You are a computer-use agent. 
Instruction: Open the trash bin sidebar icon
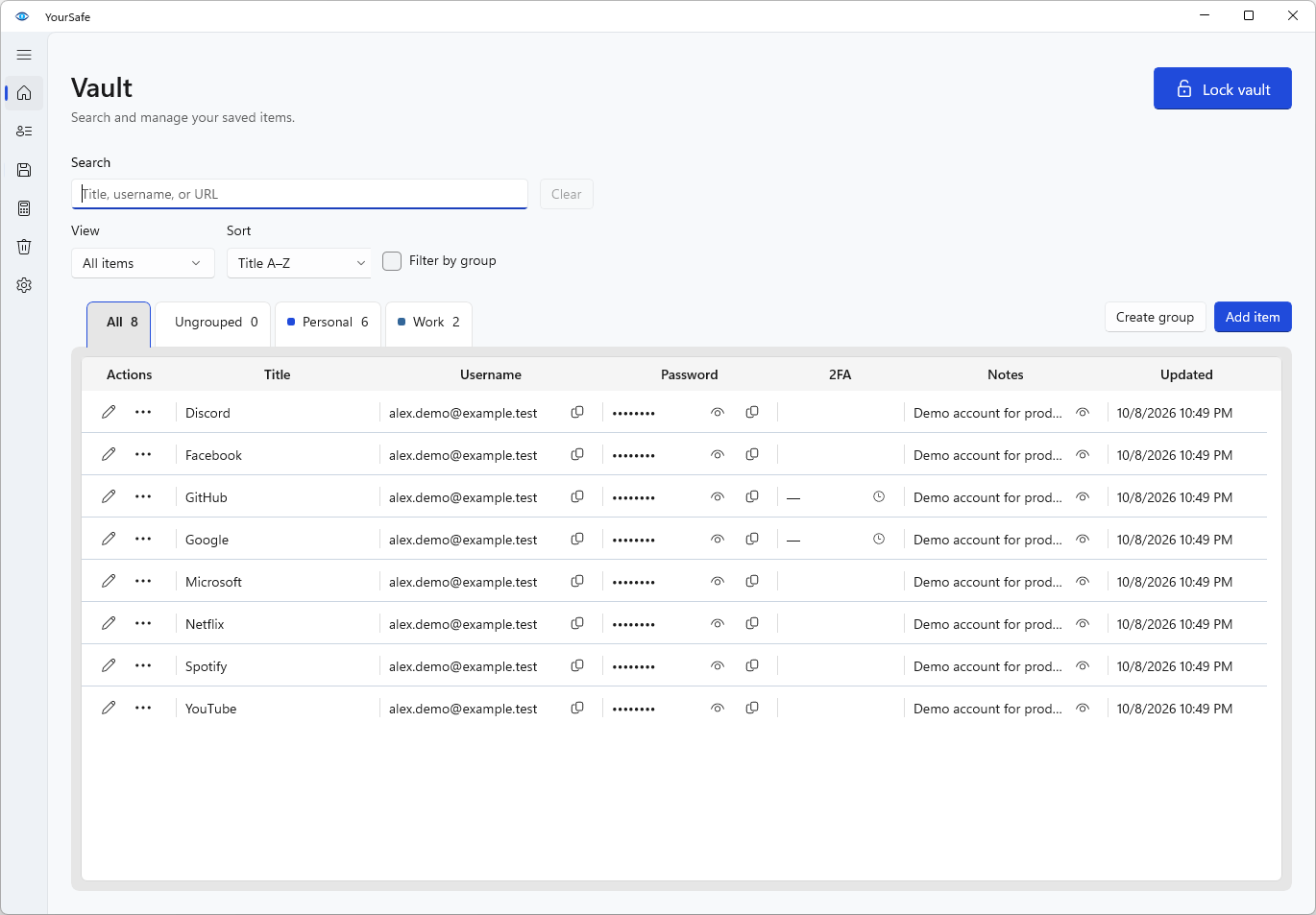24,247
